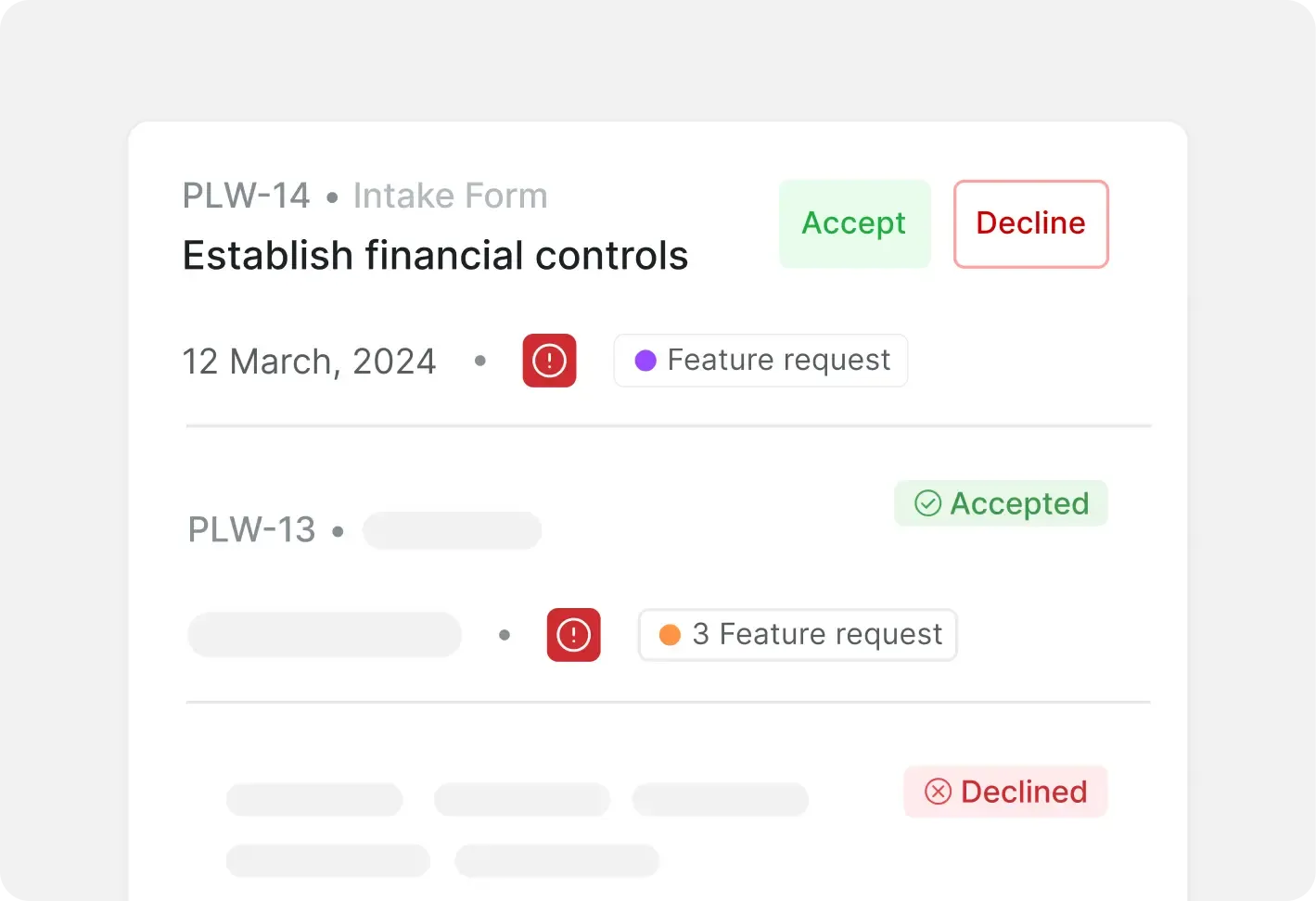Click the red urgent priority icon on PLW-13

[573, 635]
